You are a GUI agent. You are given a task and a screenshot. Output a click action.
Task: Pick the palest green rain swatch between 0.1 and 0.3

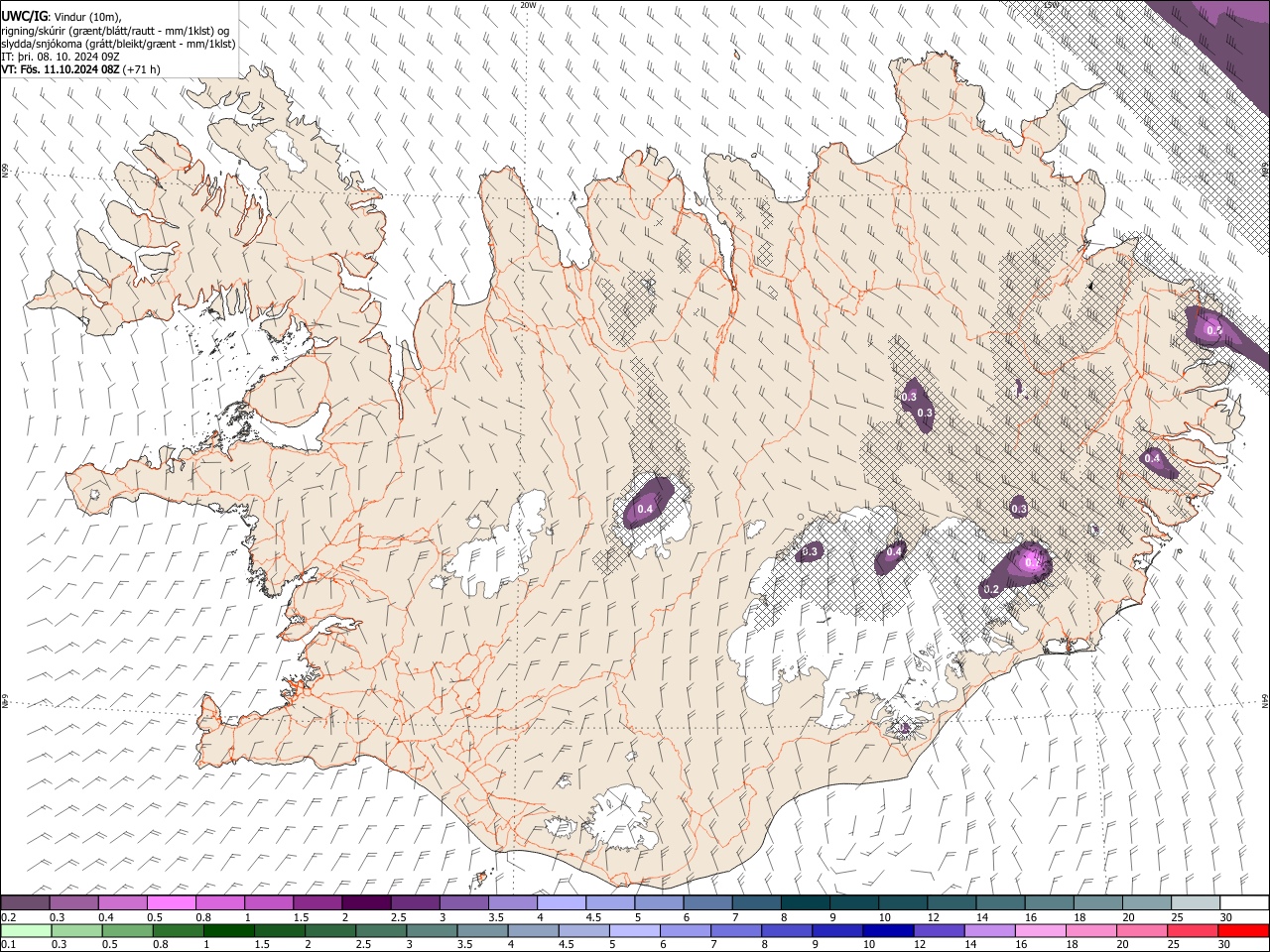[x=26, y=930]
